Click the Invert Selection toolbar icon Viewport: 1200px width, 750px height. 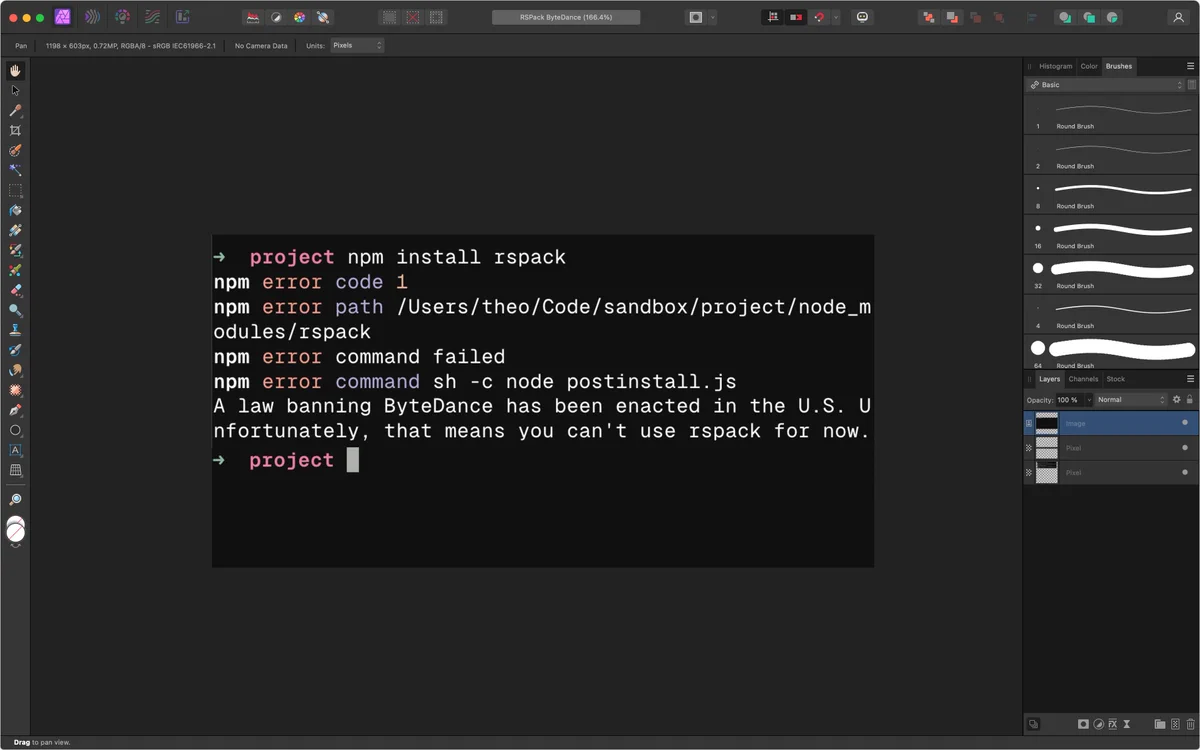[436, 17]
